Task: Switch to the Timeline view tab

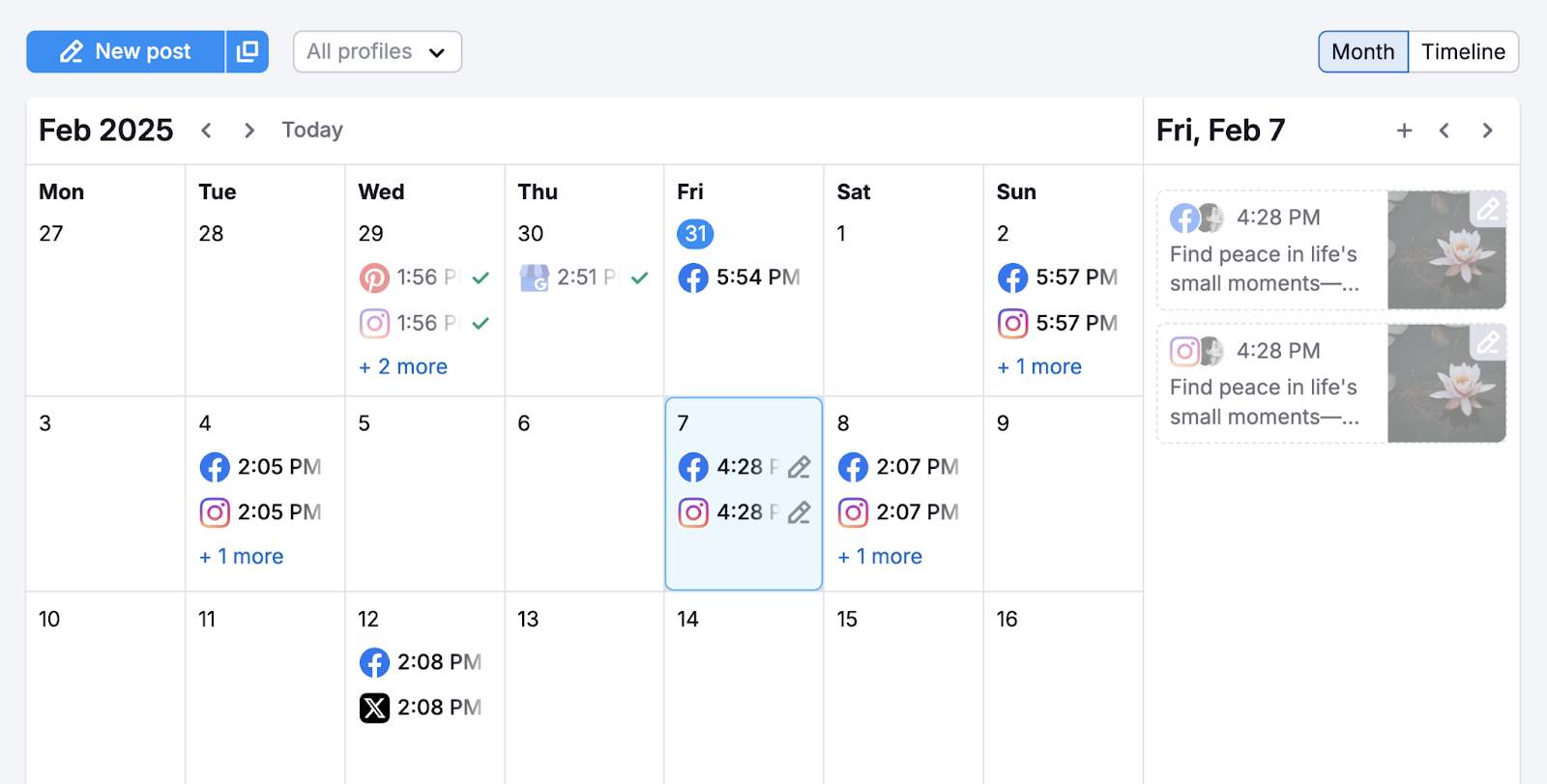Action: (1463, 51)
